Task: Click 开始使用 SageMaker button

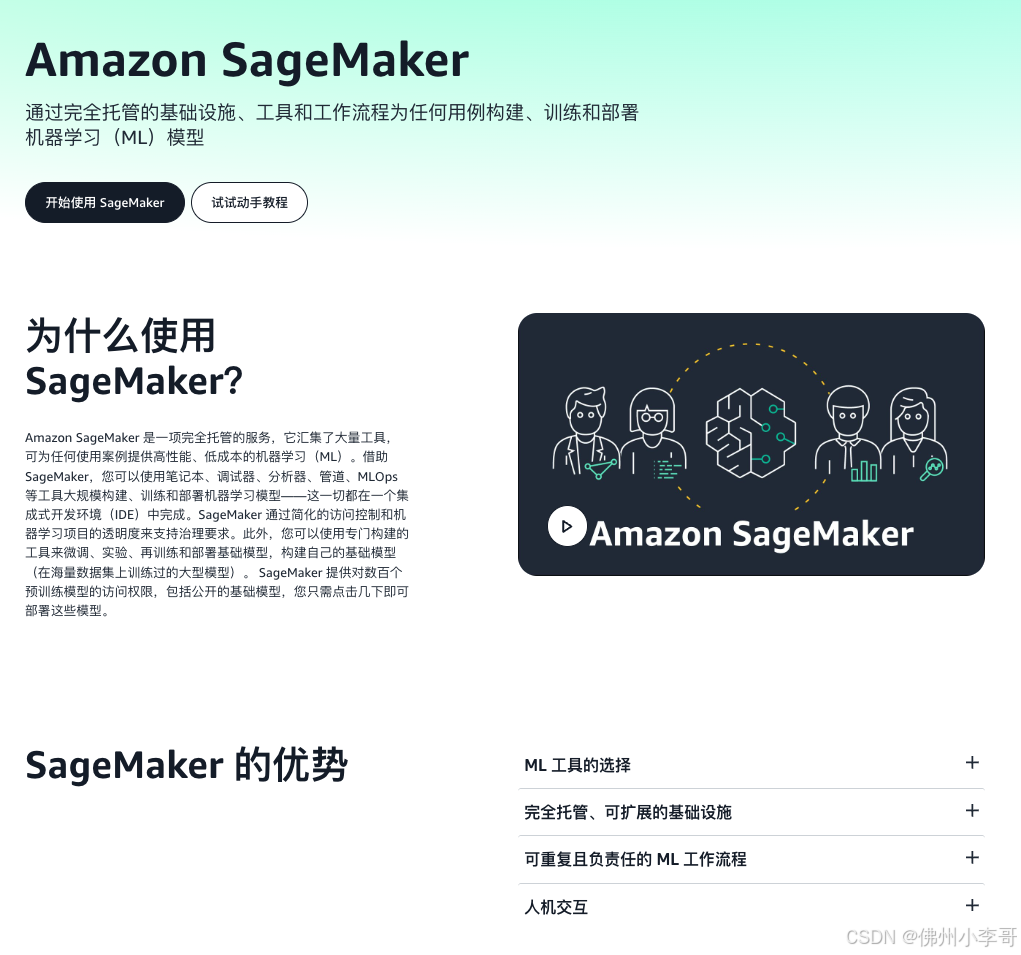Action: [x=105, y=202]
